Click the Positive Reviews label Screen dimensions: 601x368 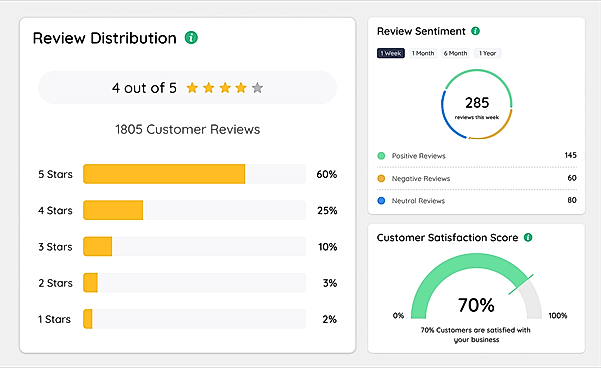(x=419, y=156)
